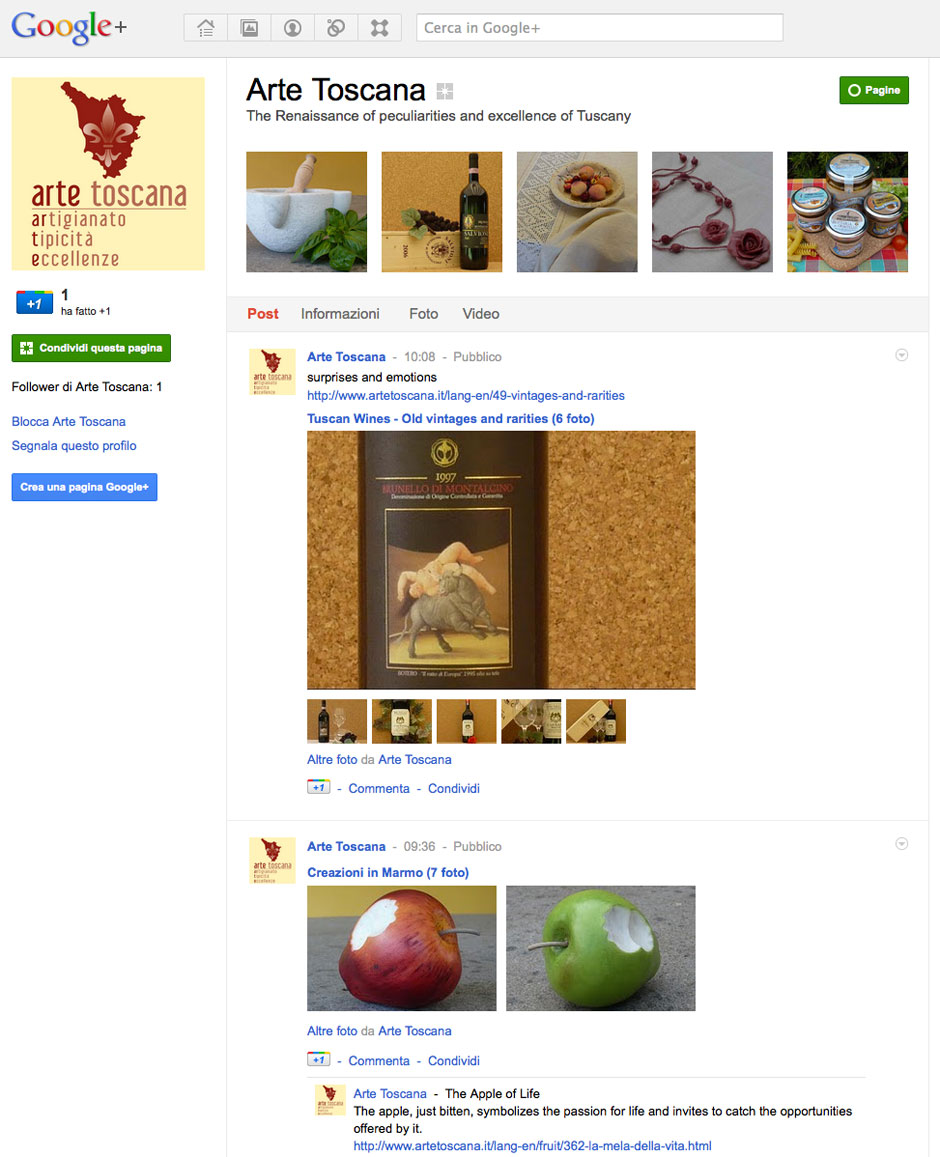The height and width of the screenshot is (1157, 940).
Task: Switch to the Foto tab
Action: 424,314
